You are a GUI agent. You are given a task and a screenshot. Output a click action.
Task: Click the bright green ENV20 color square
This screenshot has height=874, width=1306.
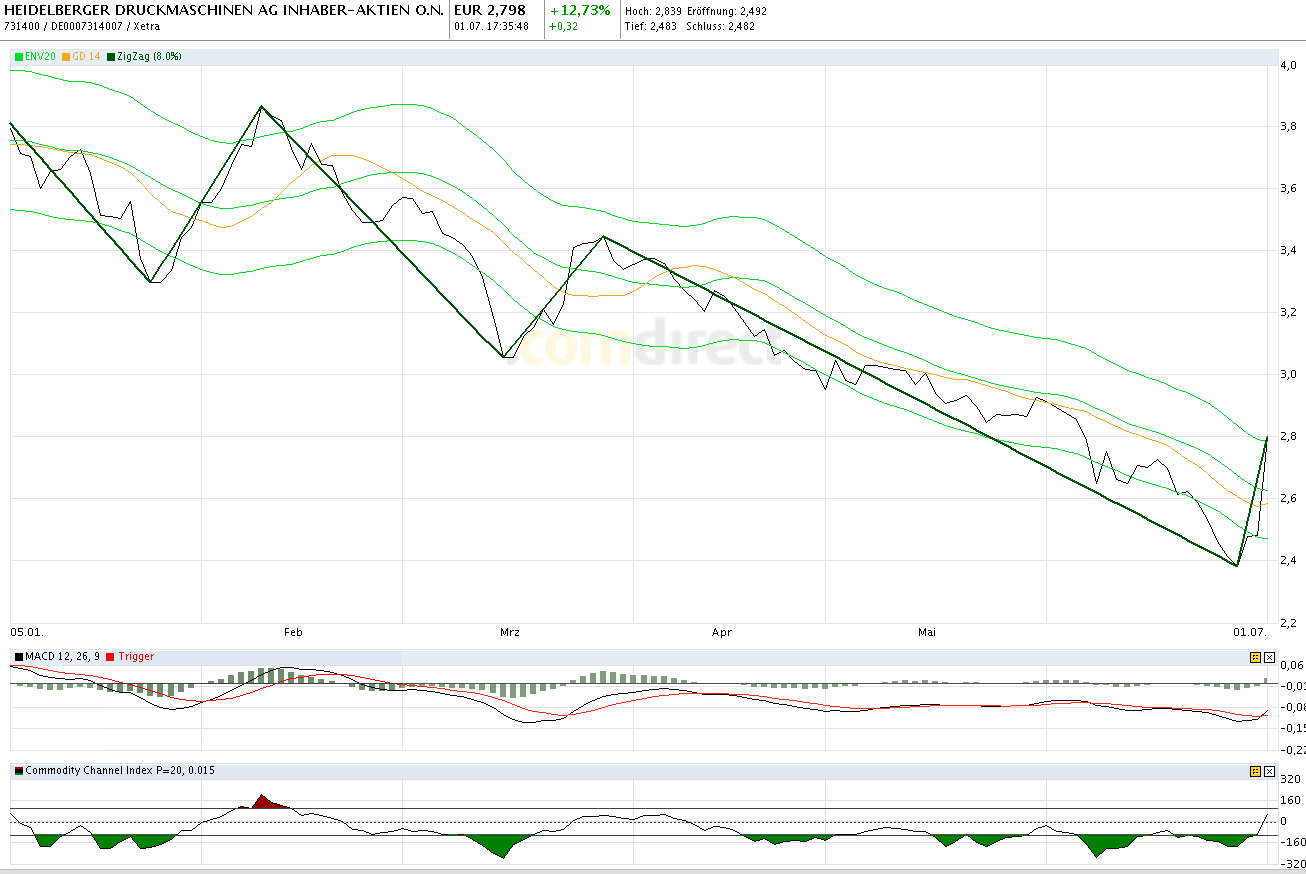click(18, 57)
